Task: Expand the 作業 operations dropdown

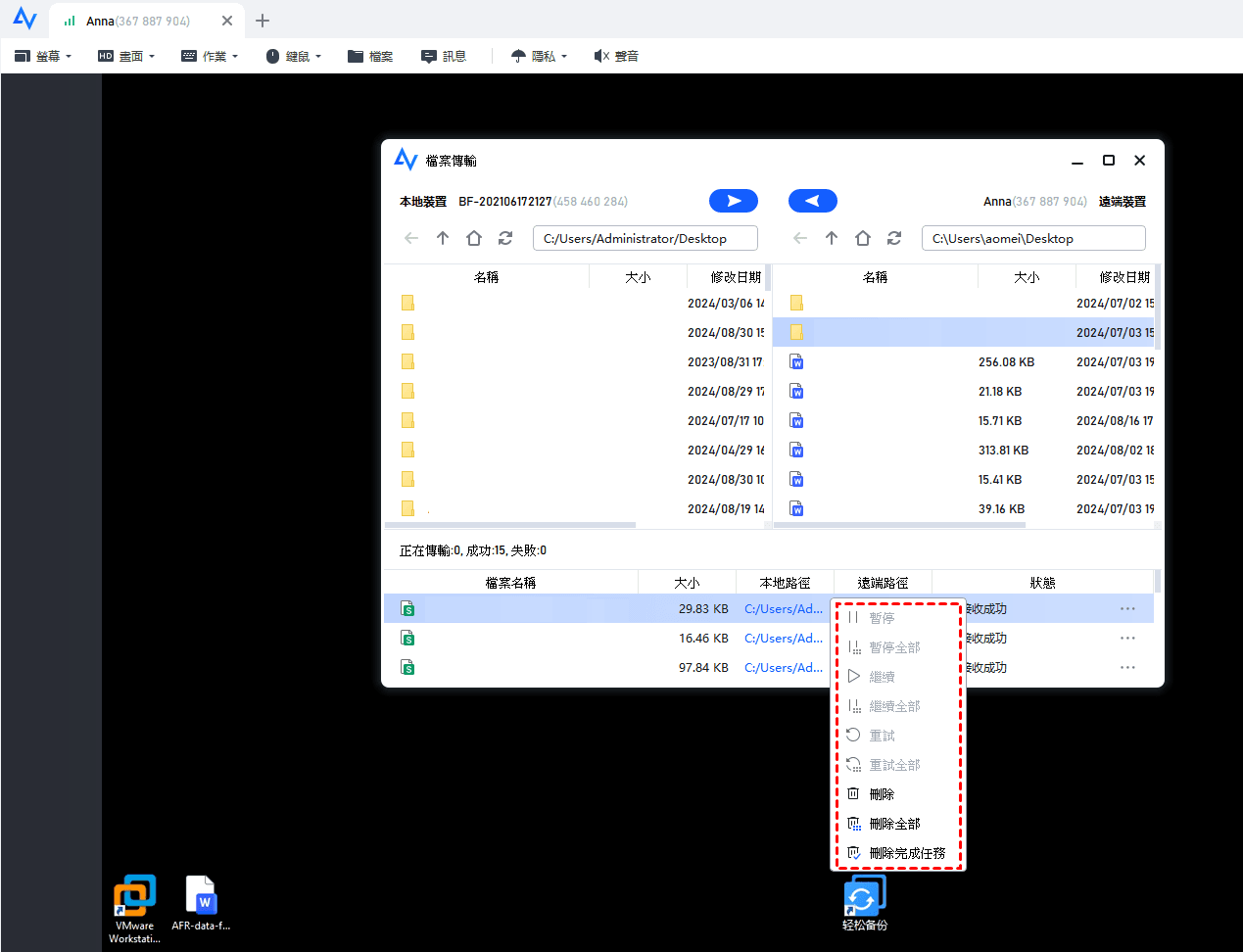Action: coord(210,56)
